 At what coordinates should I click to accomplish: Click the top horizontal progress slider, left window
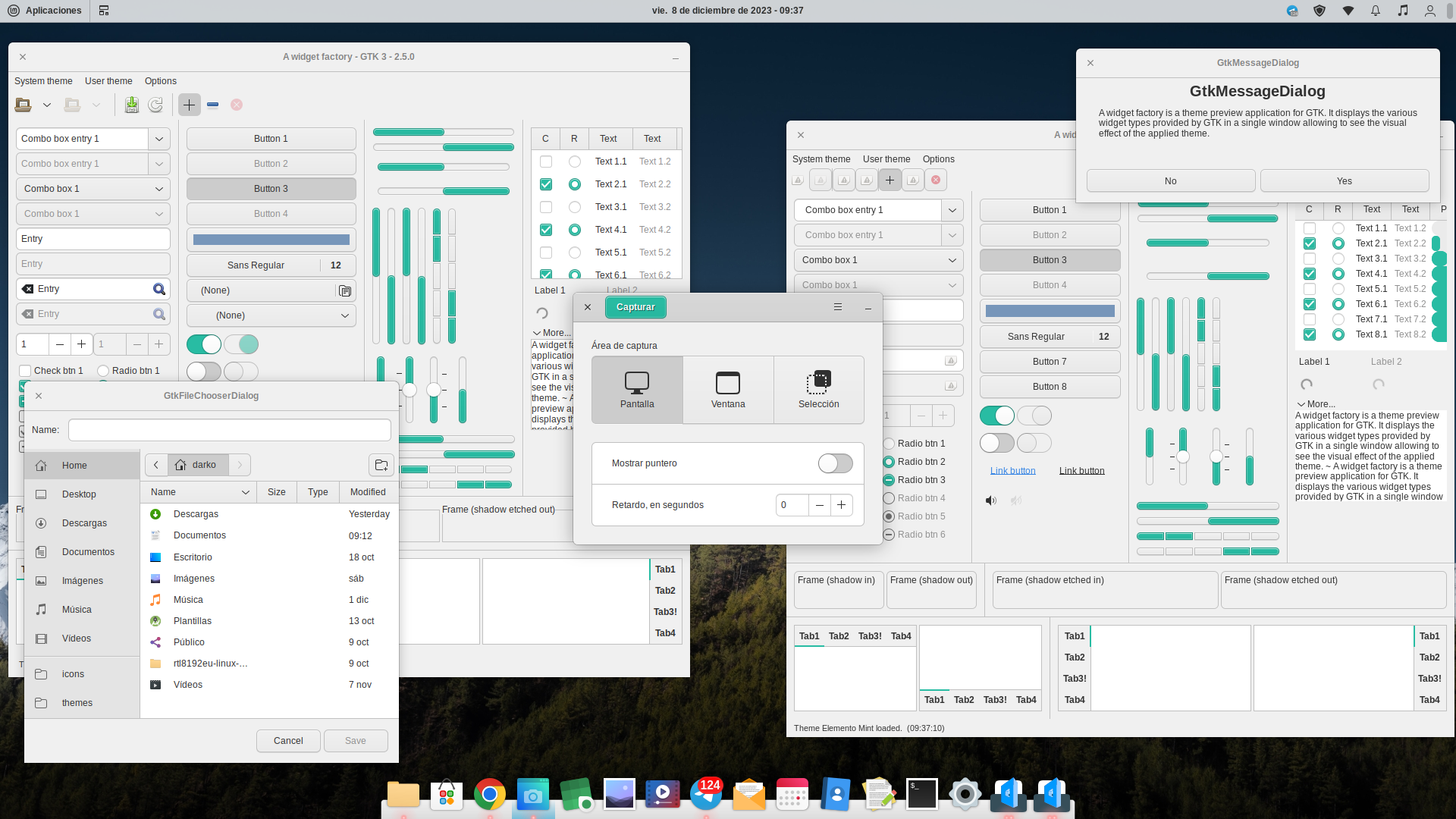(x=444, y=133)
